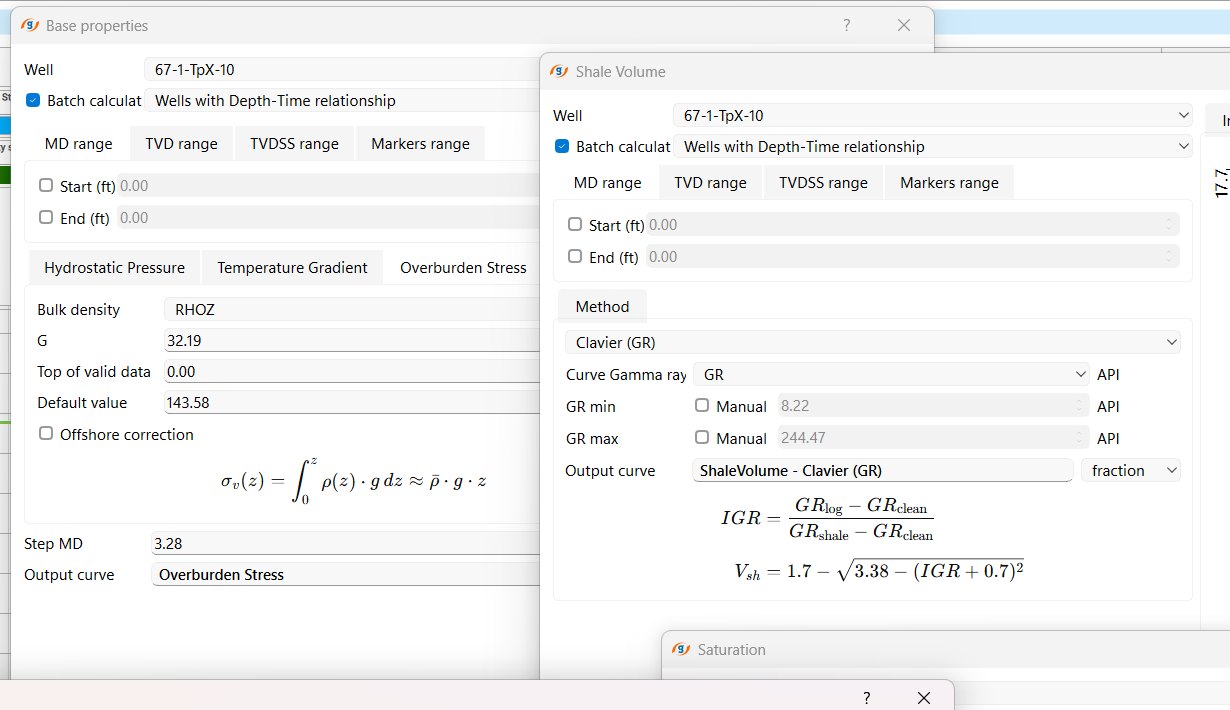Click the help question mark at bottom dialog
Screen dimensions: 1230x710
(x=866, y=698)
